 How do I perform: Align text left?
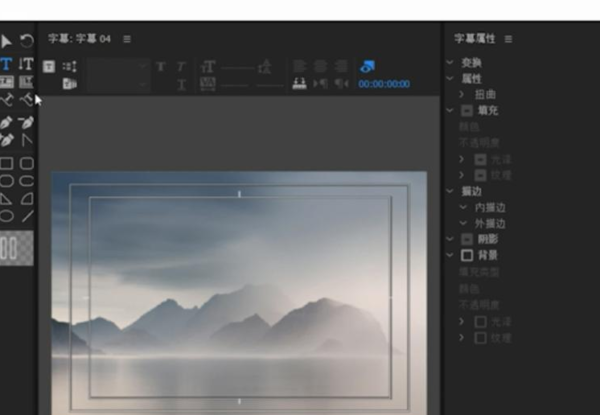click(x=300, y=66)
